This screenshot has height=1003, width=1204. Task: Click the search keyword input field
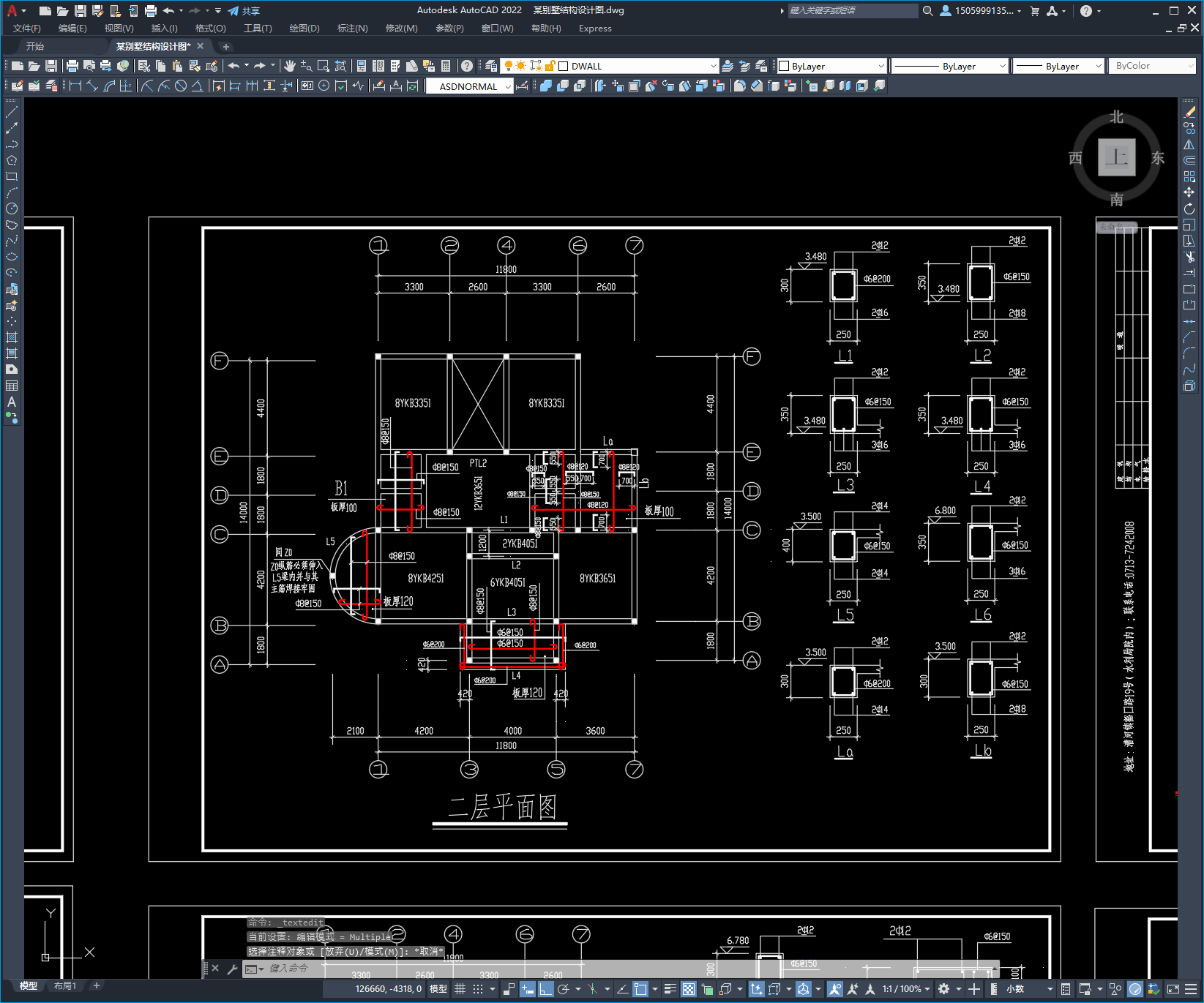tap(853, 11)
